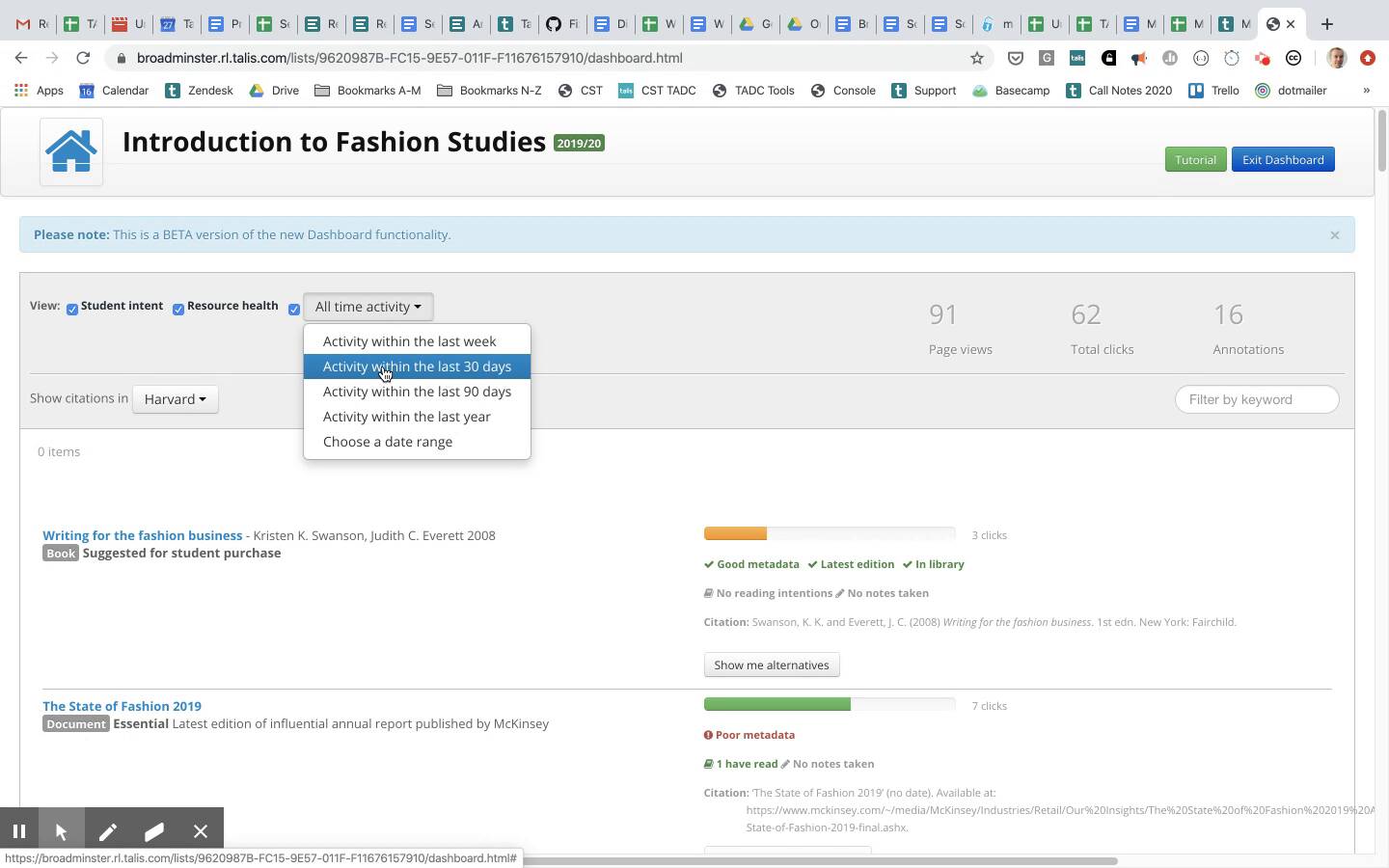Click the Exit Dashboard button
Screen dimensions: 1389x868
(x=1282, y=160)
